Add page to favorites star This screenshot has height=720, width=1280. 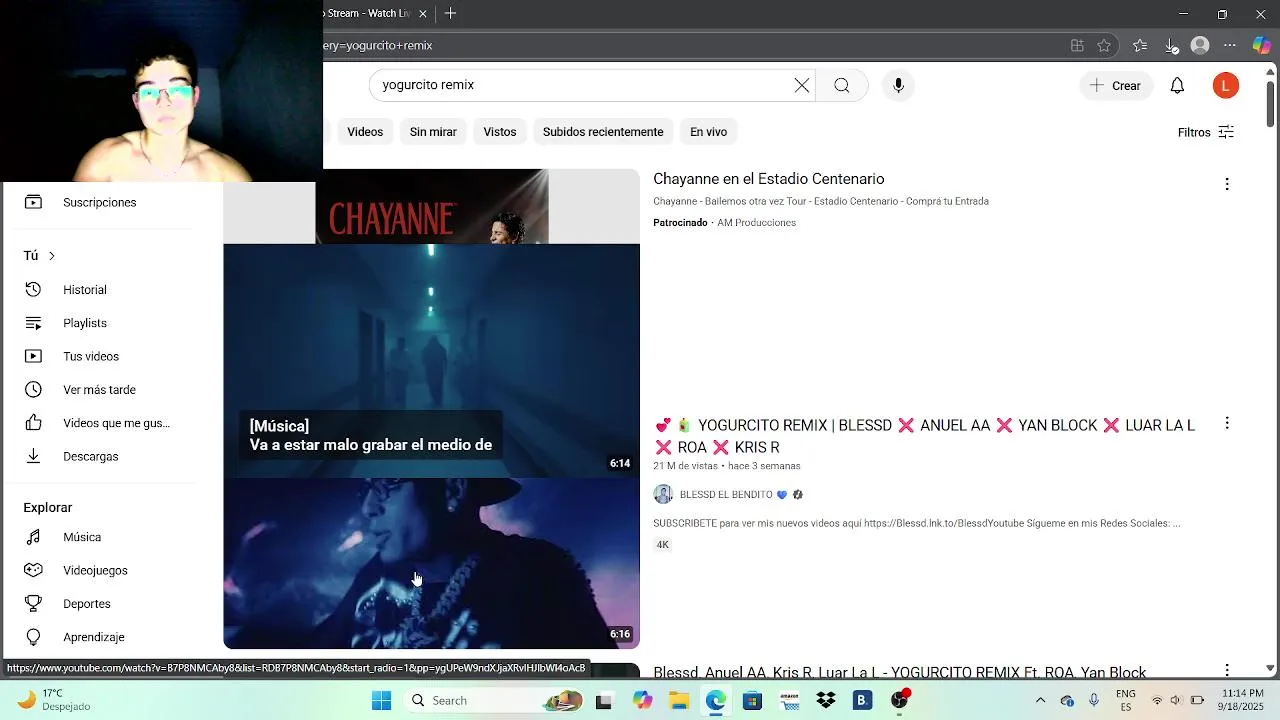pos(1104,46)
